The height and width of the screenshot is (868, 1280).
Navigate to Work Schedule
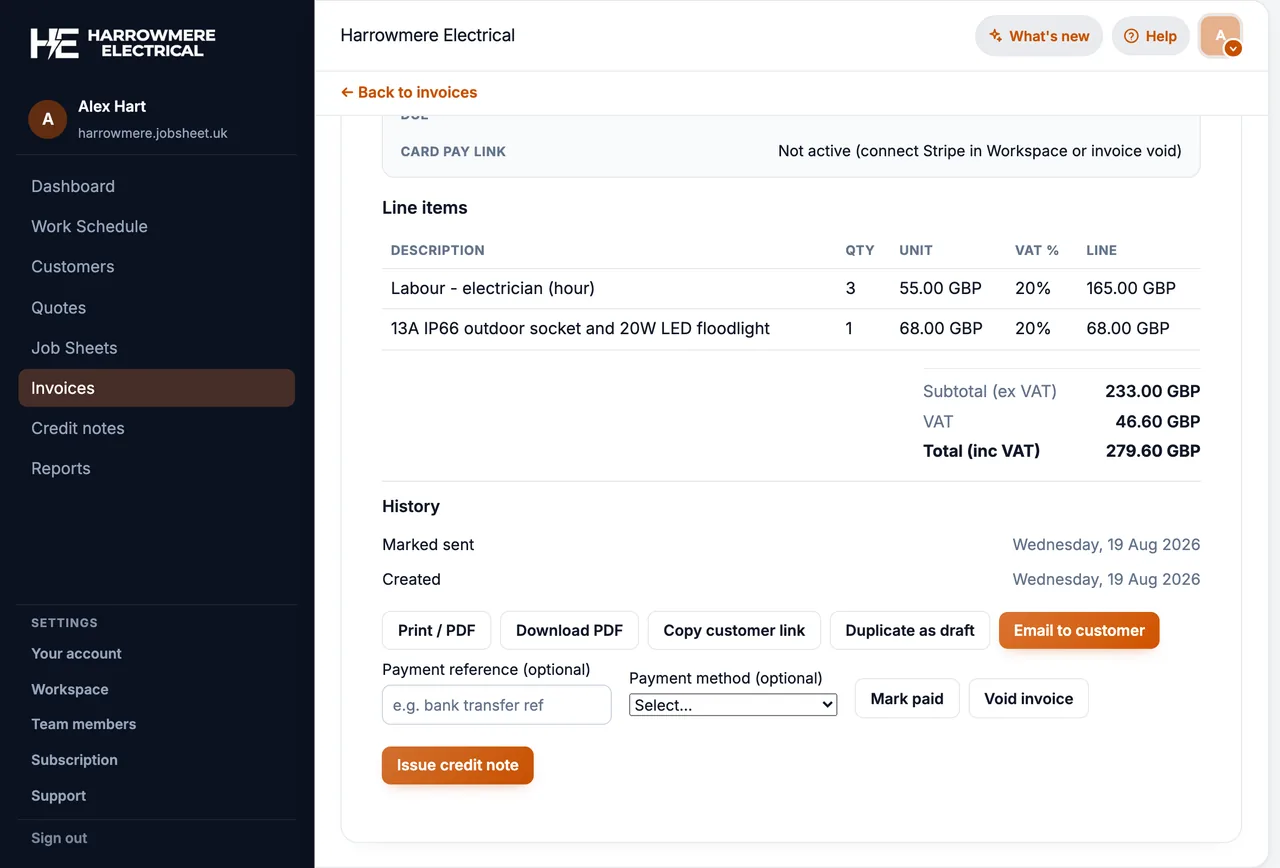tap(89, 226)
